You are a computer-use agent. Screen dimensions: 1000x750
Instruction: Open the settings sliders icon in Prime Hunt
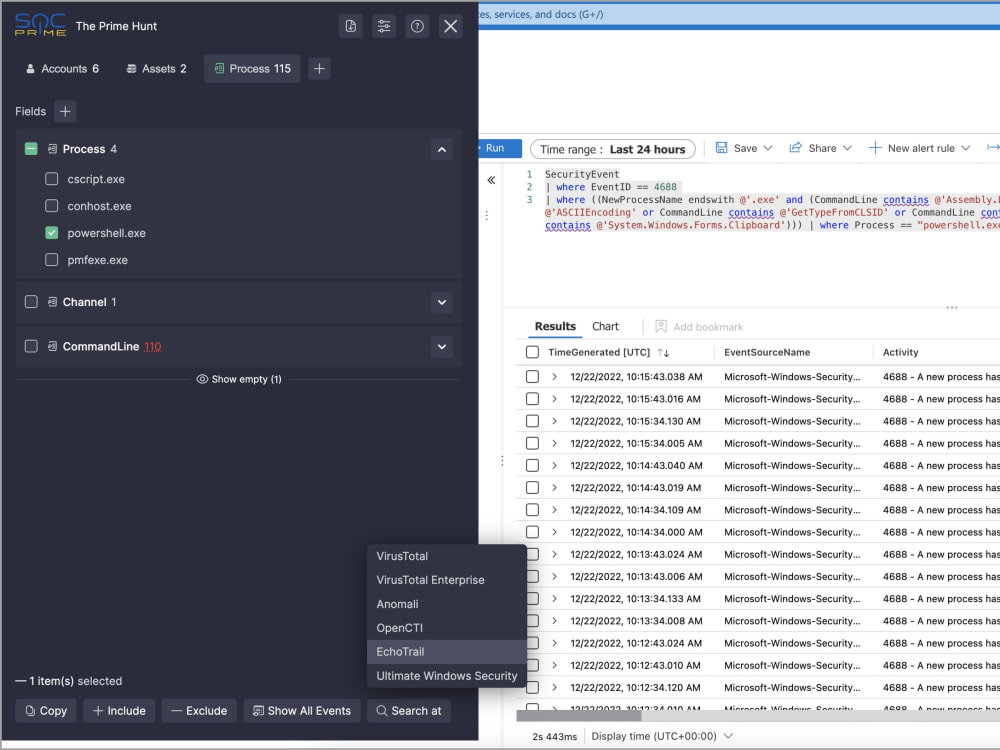click(384, 26)
